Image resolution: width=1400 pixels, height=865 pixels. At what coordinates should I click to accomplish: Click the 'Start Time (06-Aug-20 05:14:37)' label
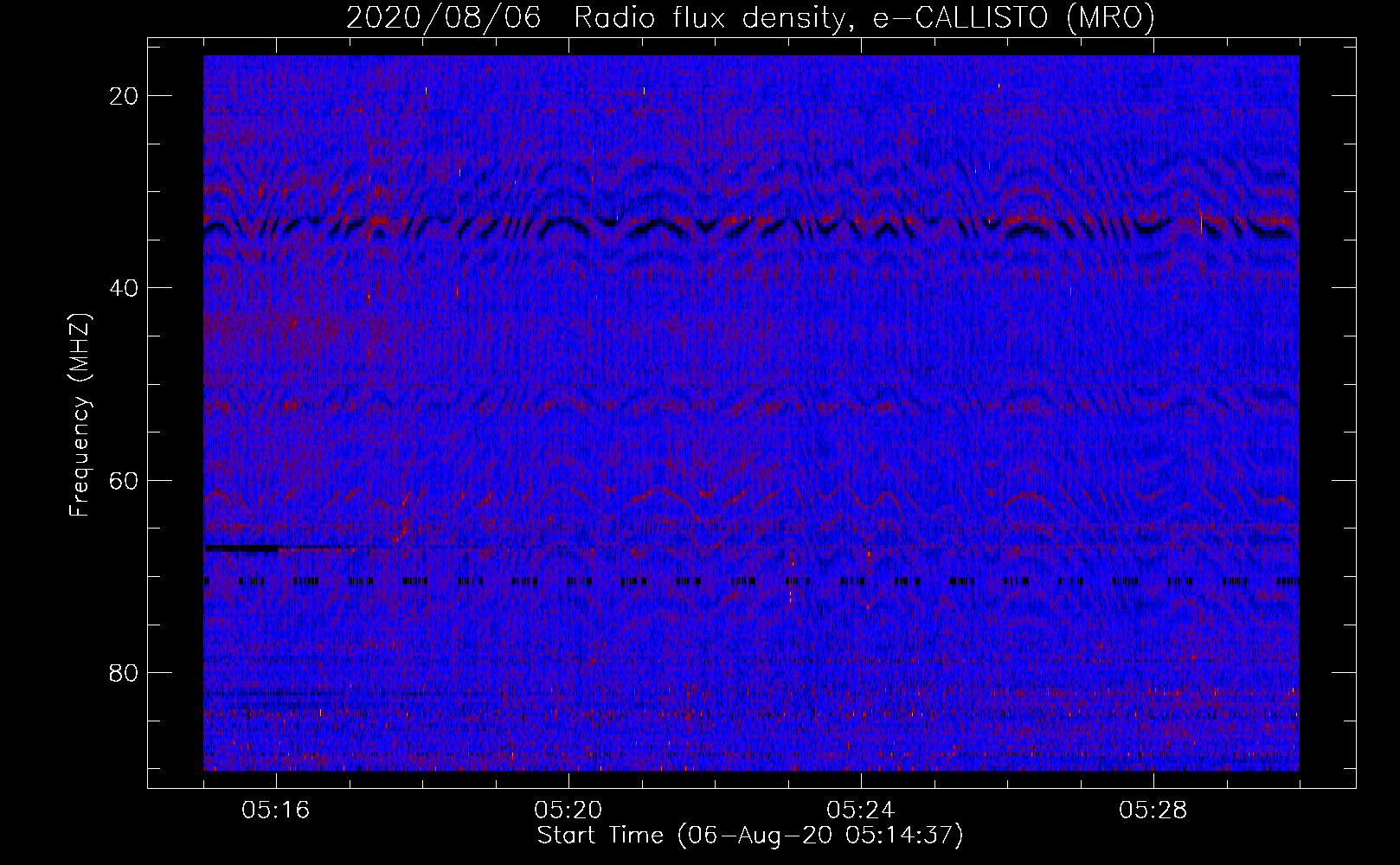coord(750,836)
